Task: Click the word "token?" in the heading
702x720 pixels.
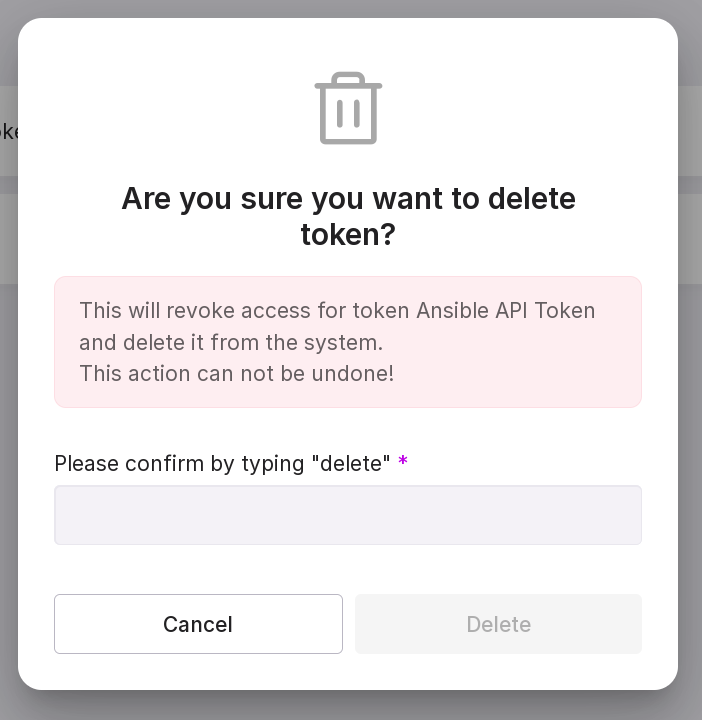Action: tap(348, 234)
